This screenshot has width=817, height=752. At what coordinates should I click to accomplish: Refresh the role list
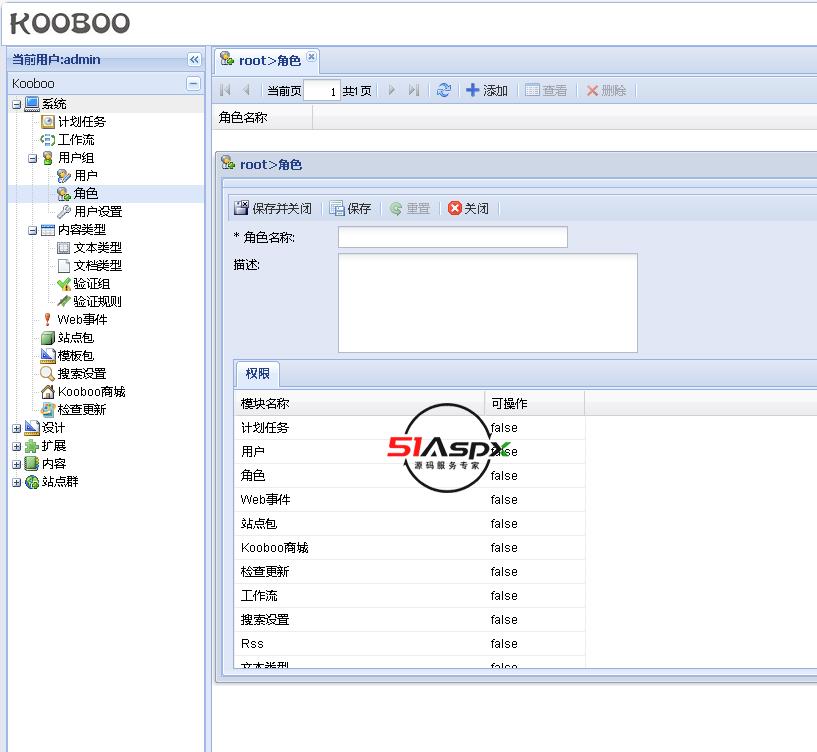443,90
